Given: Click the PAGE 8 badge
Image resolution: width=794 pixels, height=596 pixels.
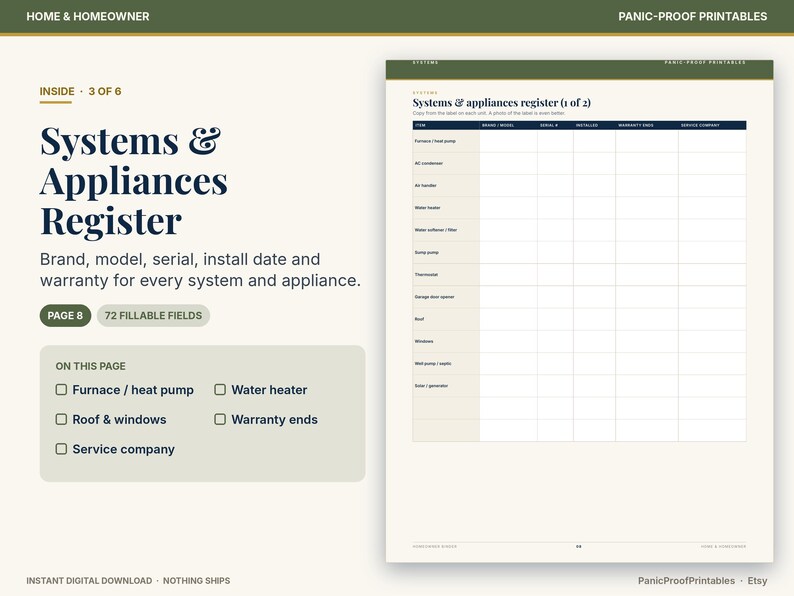Looking at the screenshot, I should click(x=65, y=315).
